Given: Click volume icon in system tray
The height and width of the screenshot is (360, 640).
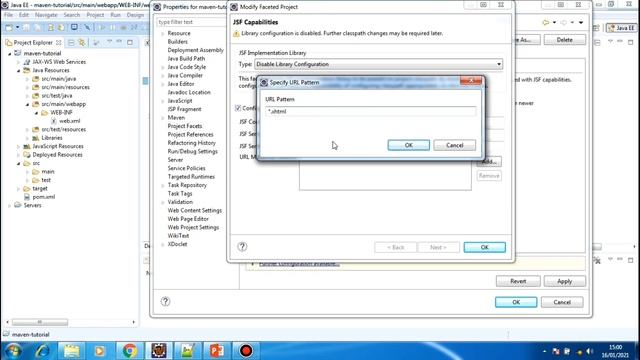Looking at the screenshot, I should (x=589, y=351).
